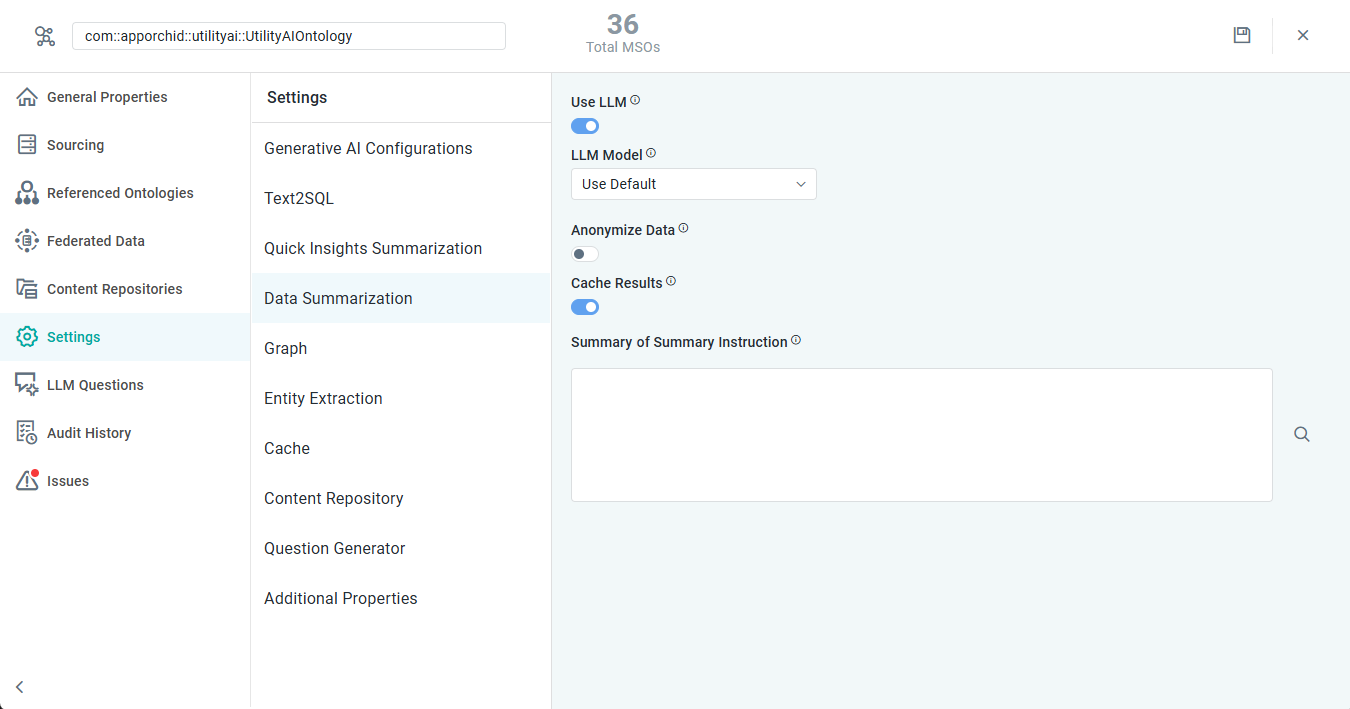The width and height of the screenshot is (1350, 709).
Task: Click into the Summary of Summary Instruction textbox
Action: [x=921, y=434]
